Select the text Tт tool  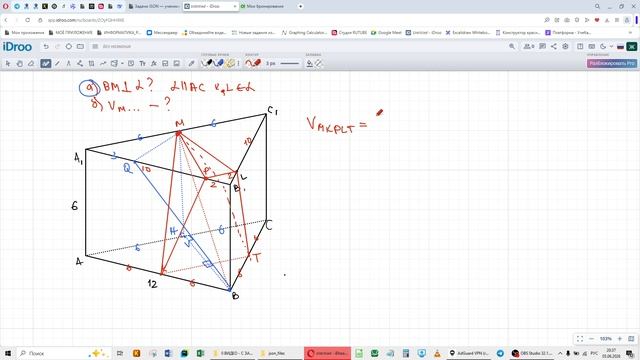pos(142,63)
